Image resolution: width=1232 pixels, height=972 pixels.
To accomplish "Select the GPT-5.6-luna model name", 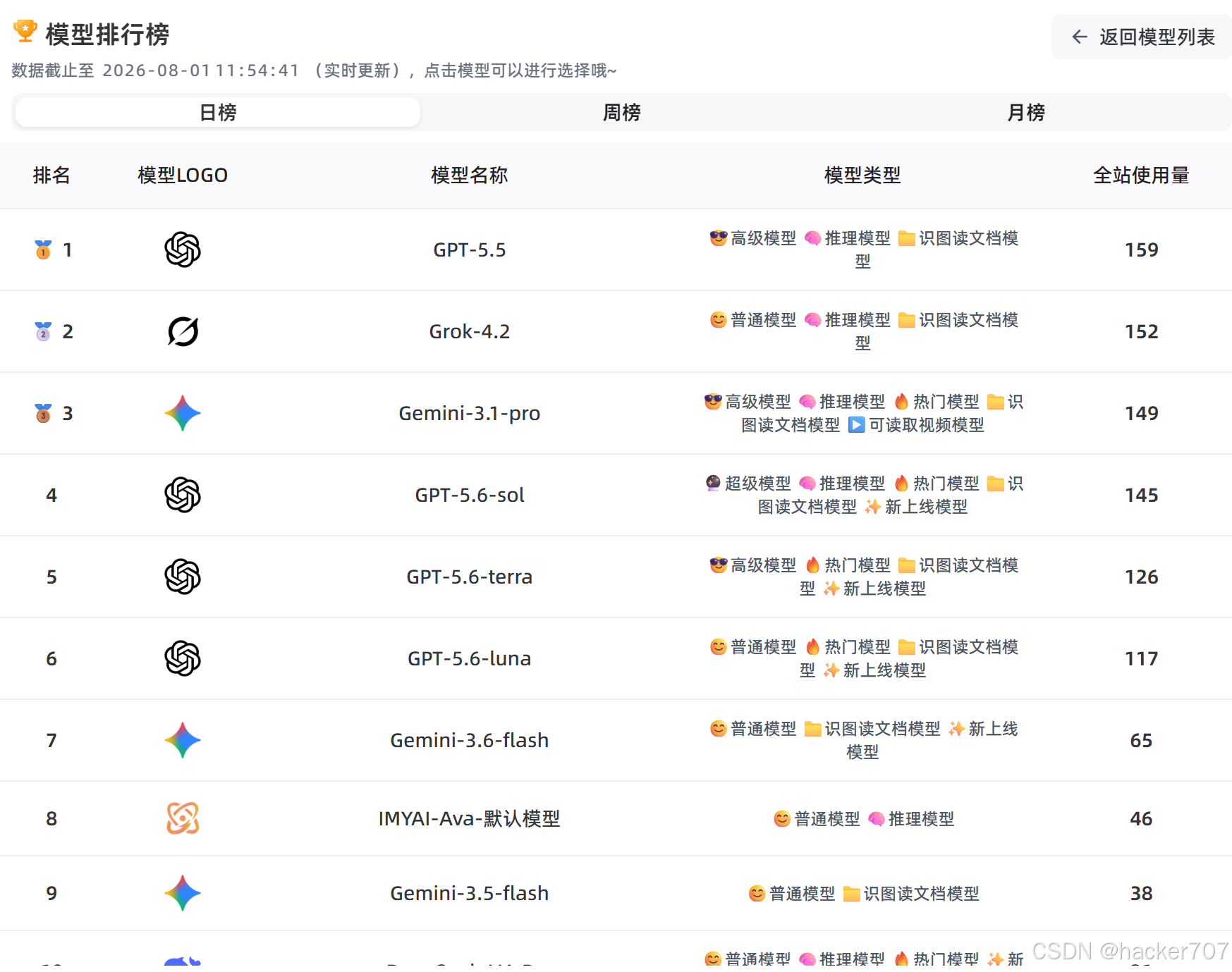I will 470,659.
